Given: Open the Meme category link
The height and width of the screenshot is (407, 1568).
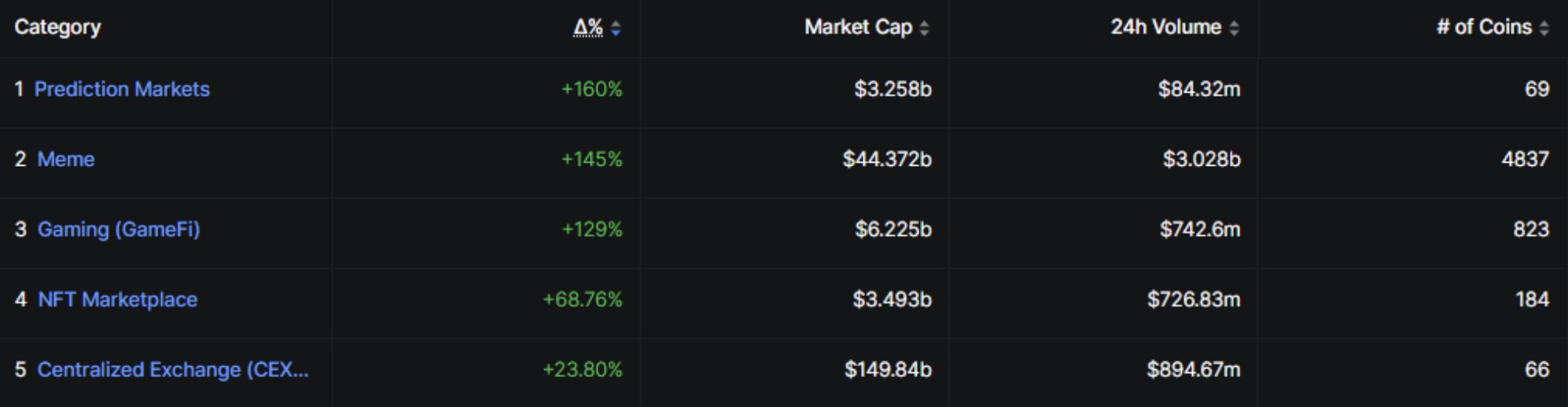Looking at the screenshot, I should (66, 159).
